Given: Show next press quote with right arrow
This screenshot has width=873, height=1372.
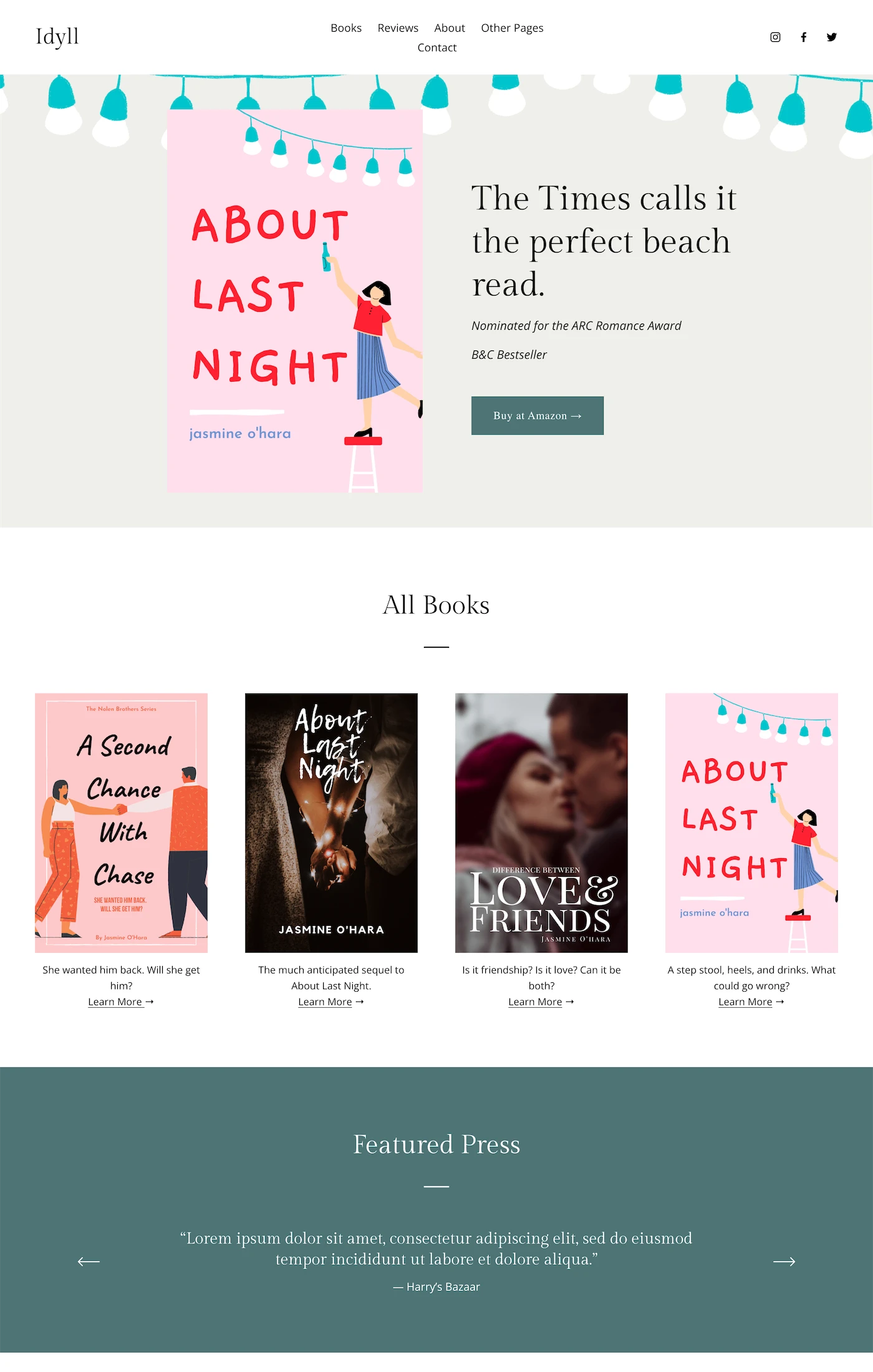Looking at the screenshot, I should coord(784,1261).
